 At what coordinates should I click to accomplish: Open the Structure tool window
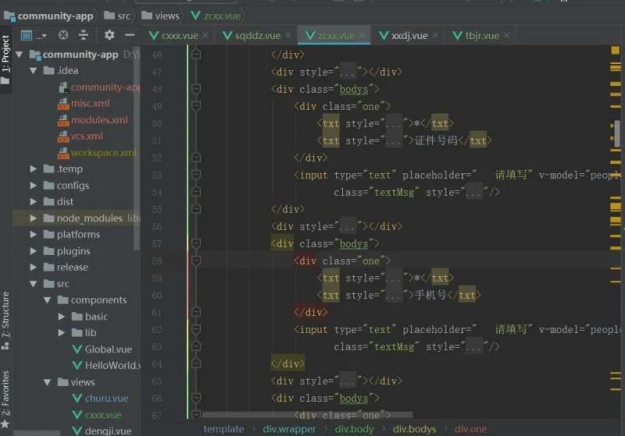tap(6, 318)
